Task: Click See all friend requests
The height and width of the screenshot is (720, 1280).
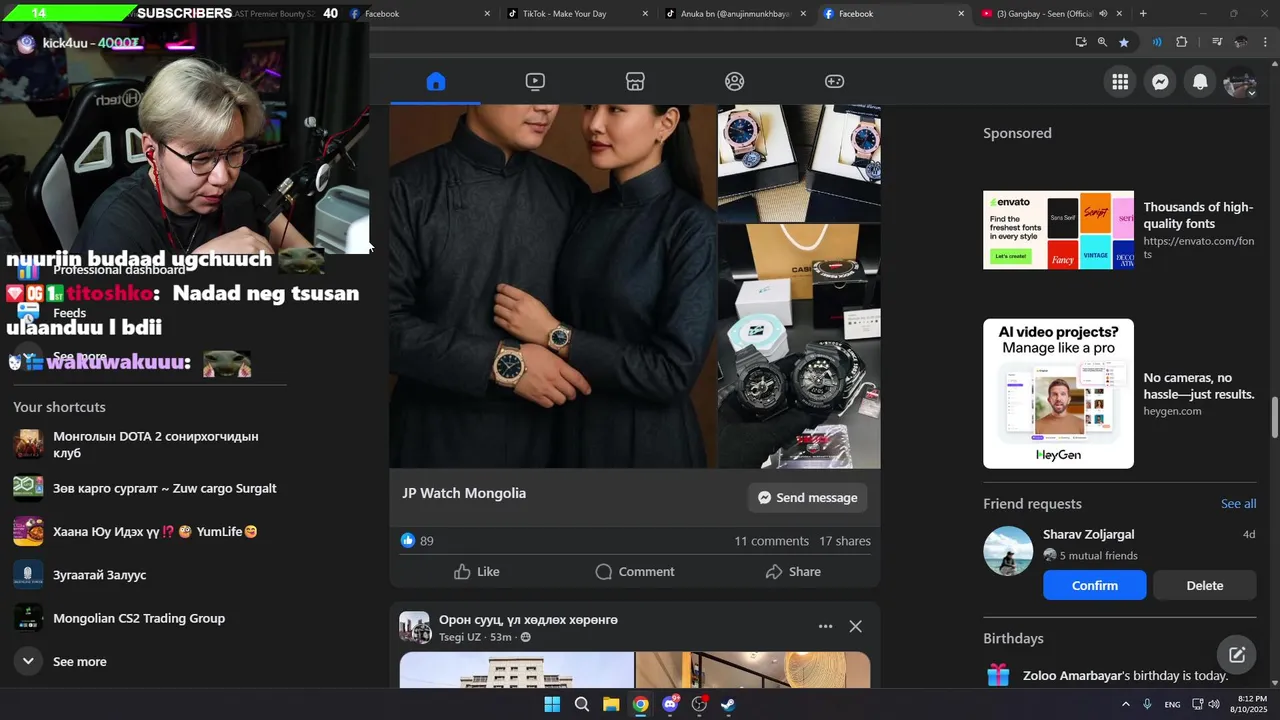Action: coord(1238,503)
